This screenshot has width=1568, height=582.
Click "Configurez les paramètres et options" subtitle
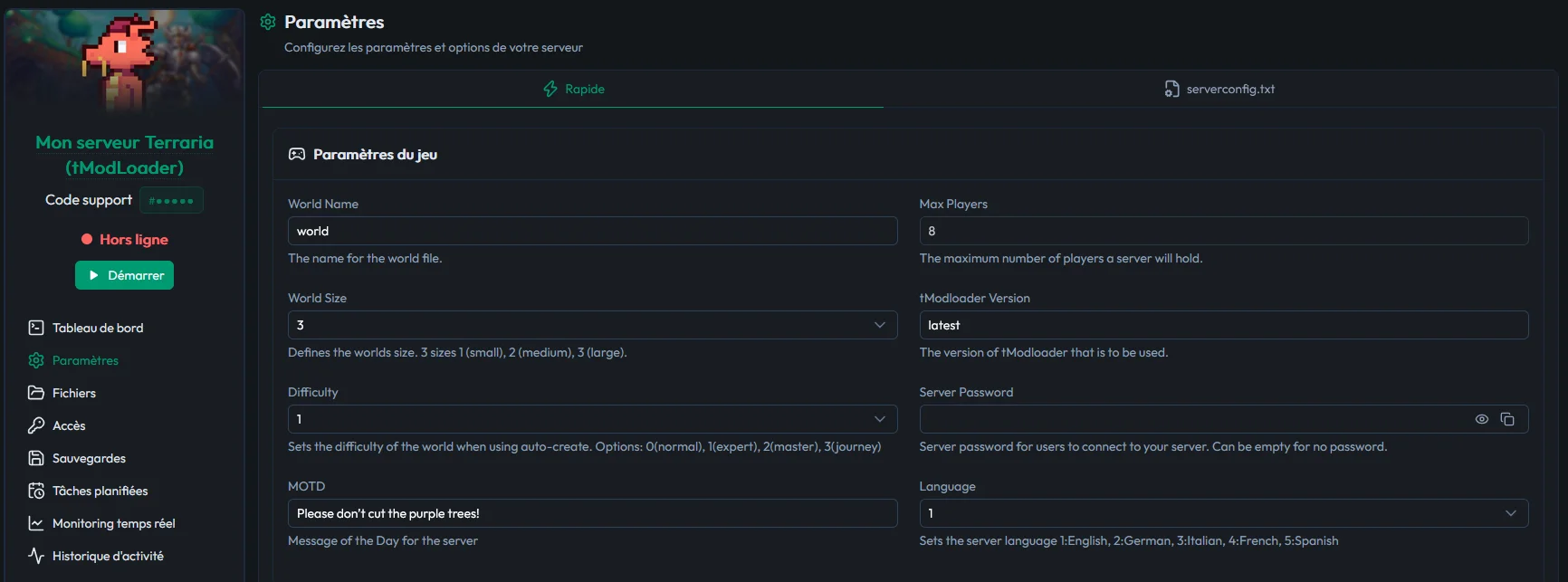[x=434, y=47]
